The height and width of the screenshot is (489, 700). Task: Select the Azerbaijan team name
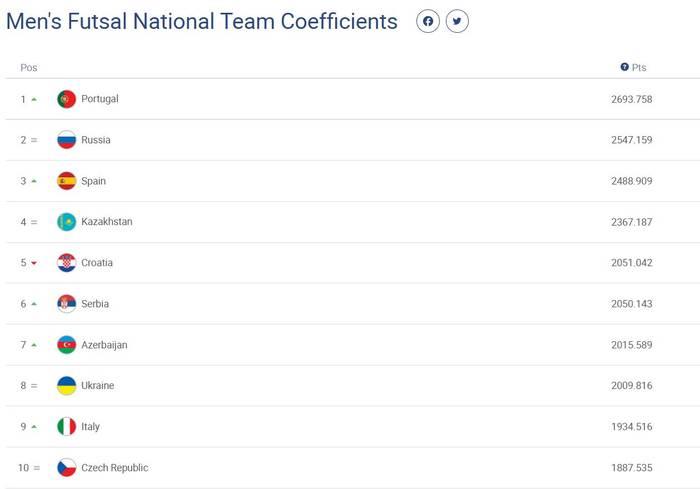pyautogui.click(x=104, y=345)
